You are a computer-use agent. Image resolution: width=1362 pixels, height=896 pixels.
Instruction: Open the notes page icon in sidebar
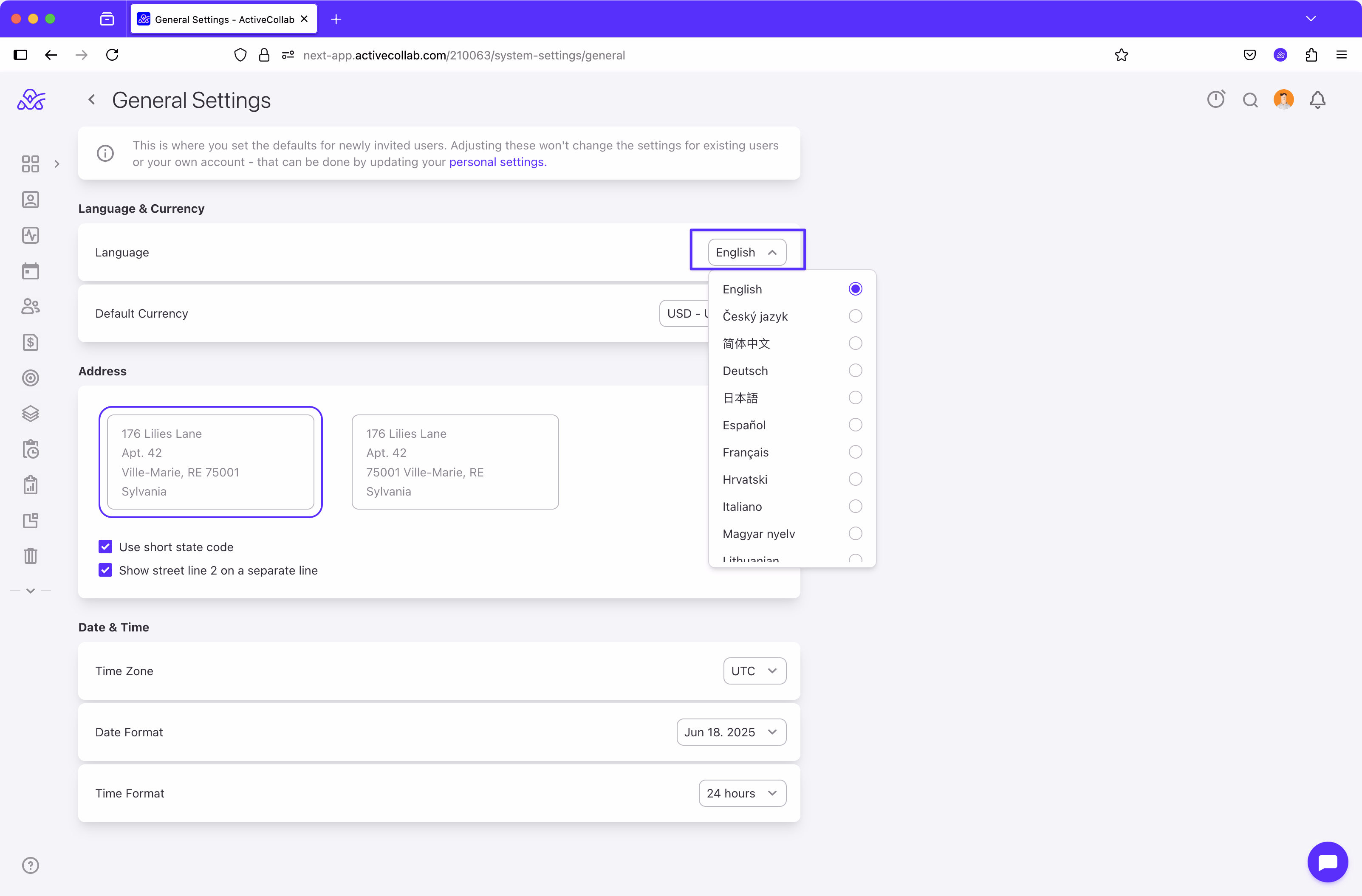coord(30,521)
